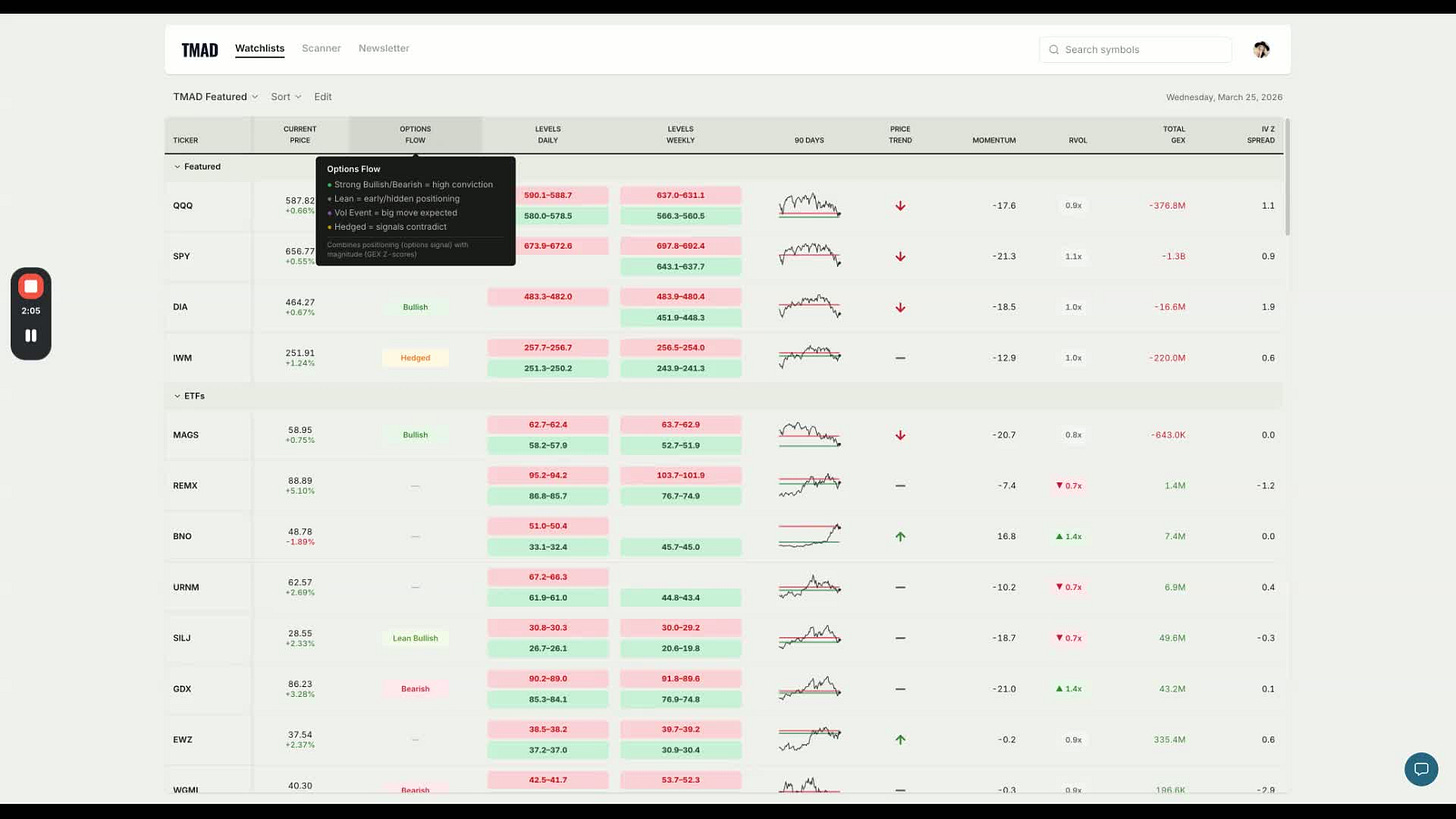1456x819 pixels.
Task: Click the Ticker column header
Action: point(185,140)
